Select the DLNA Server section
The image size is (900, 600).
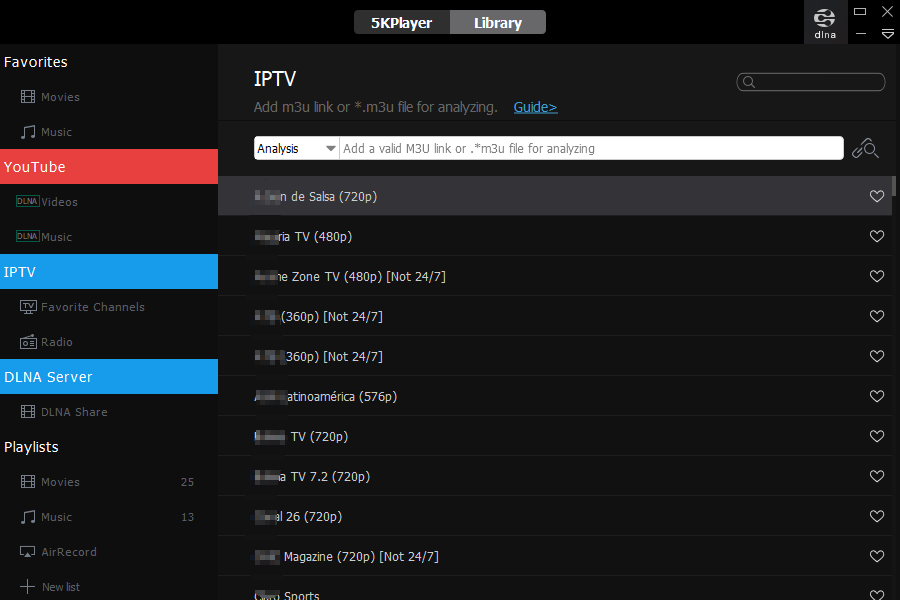point(109,377)
